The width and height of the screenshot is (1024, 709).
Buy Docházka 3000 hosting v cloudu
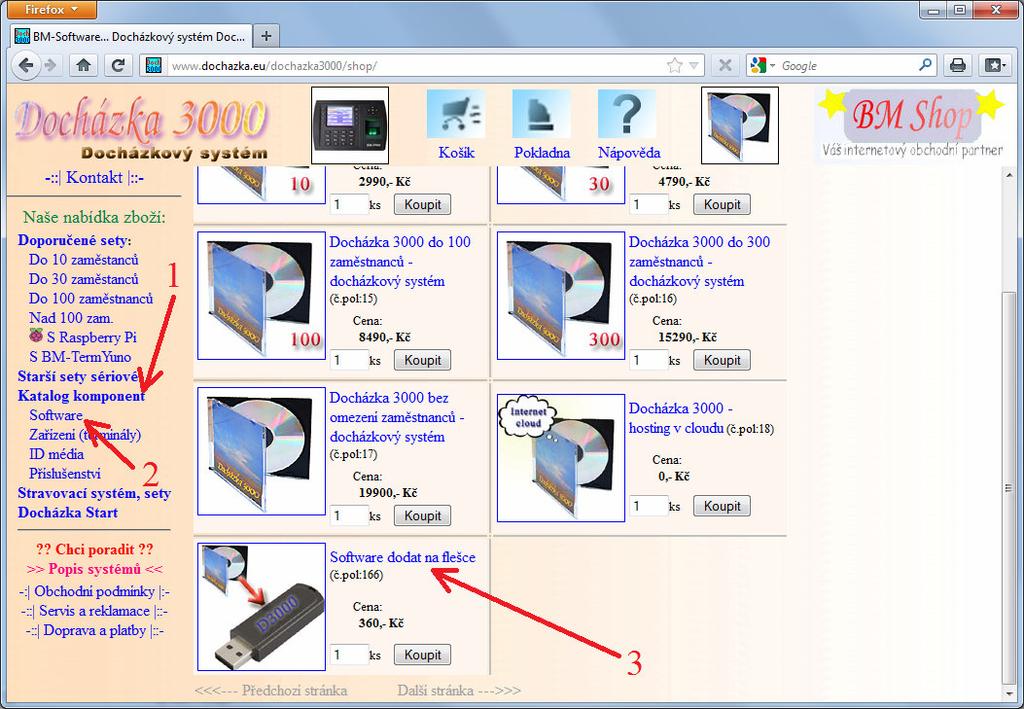[x=722, y=506]
